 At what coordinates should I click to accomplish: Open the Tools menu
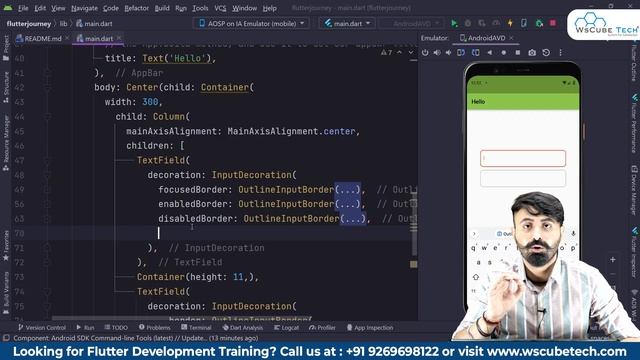pos(200,8)
